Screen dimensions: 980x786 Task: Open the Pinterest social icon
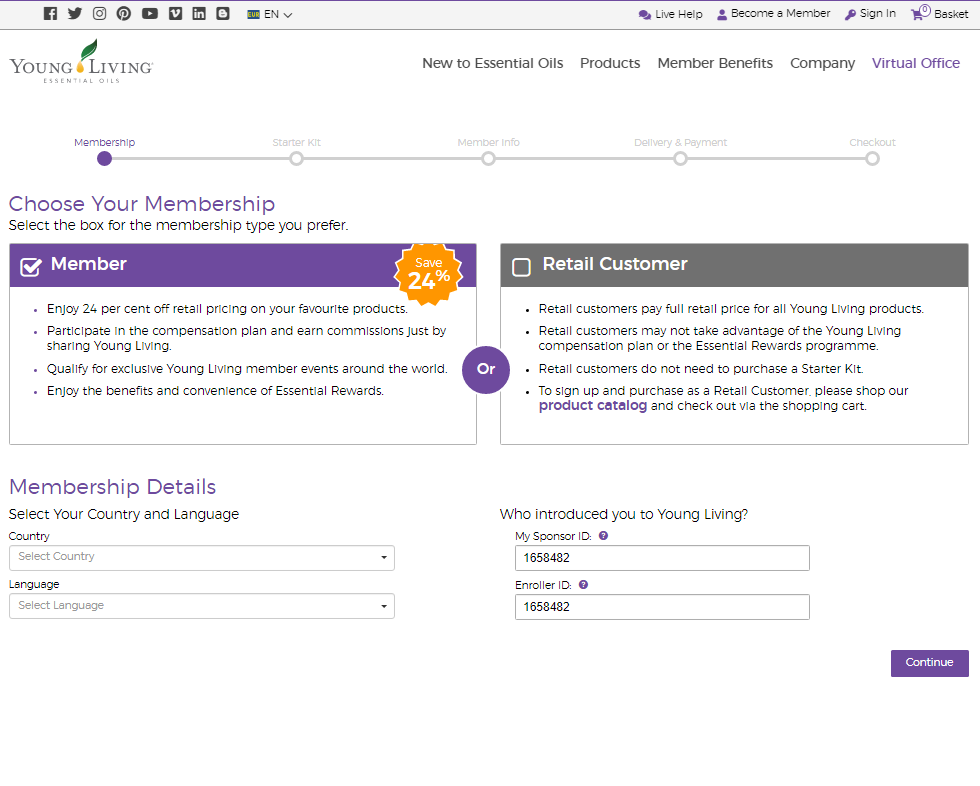tap(124, 14)
